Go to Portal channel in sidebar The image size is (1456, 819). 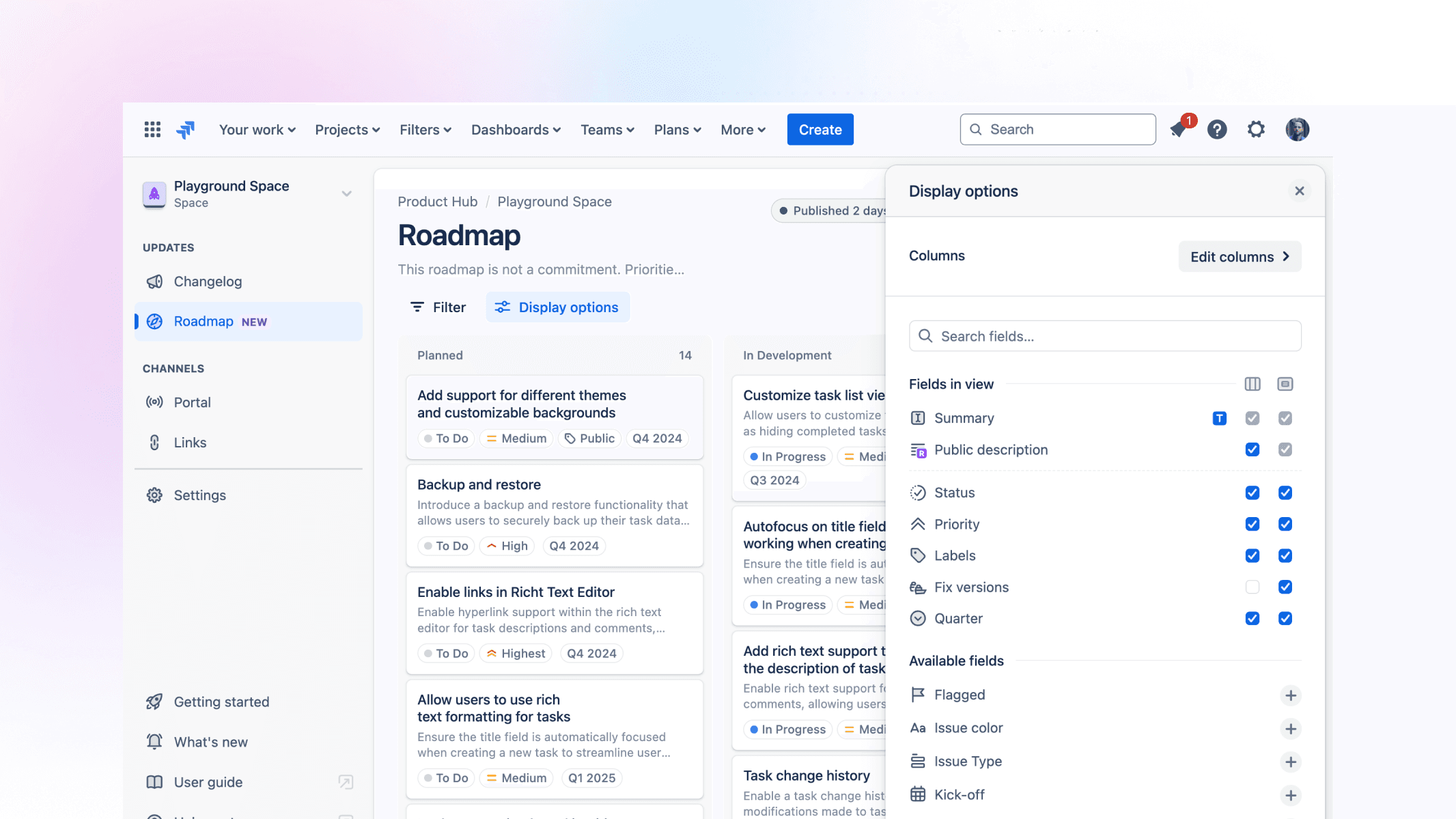click(192, 402)
